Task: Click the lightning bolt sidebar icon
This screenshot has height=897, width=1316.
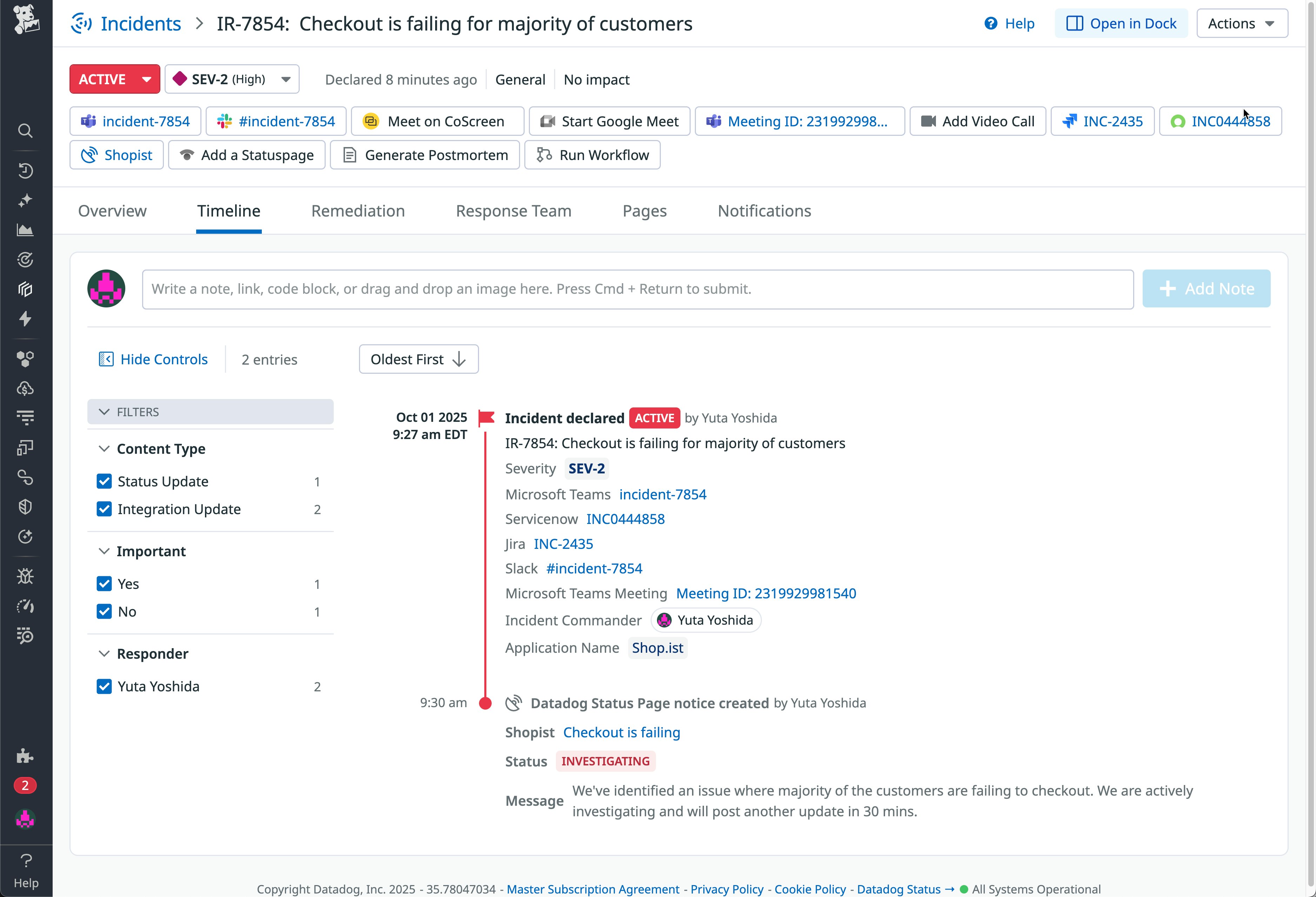Action: pos(25,319)
